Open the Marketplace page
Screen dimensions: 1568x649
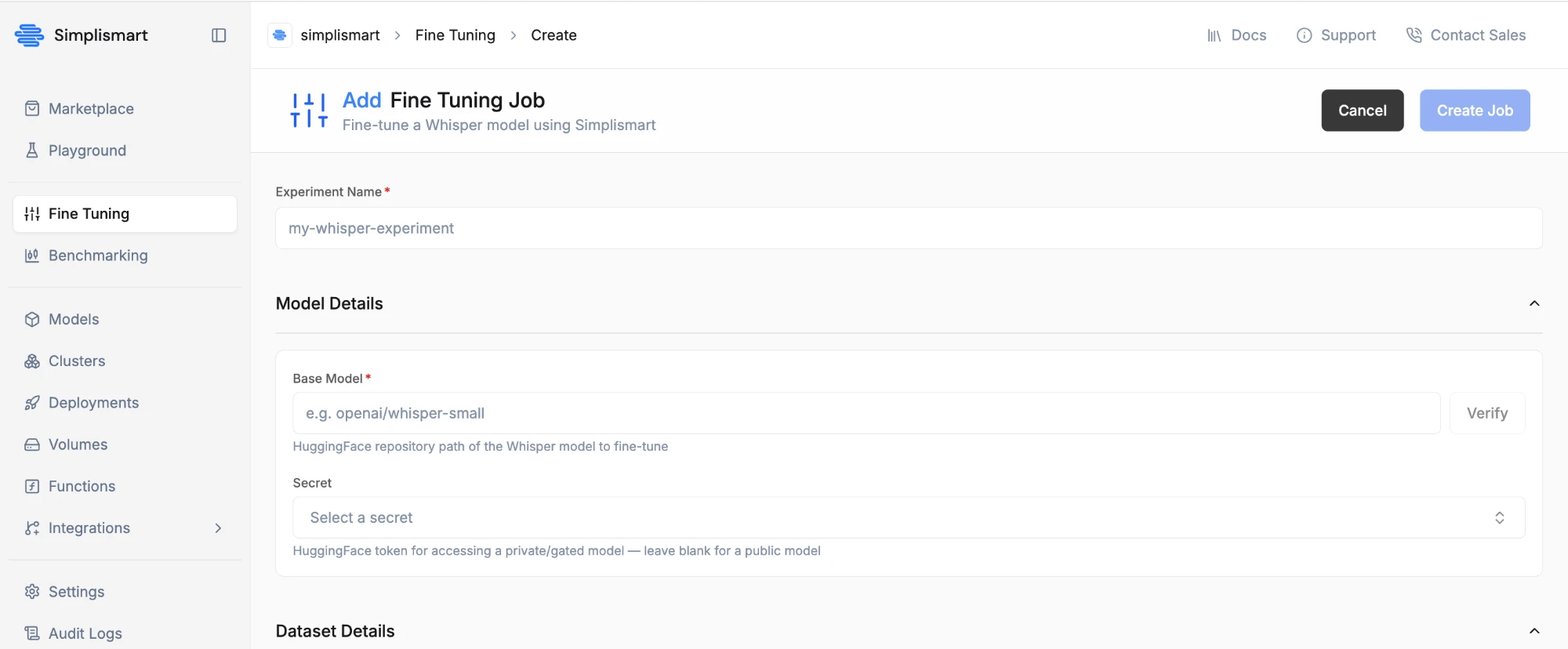(91, 109)
